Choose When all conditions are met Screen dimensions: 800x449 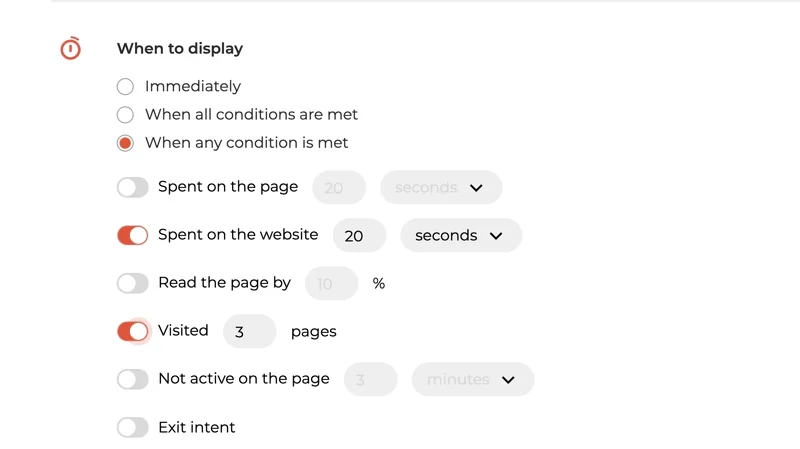125,115
